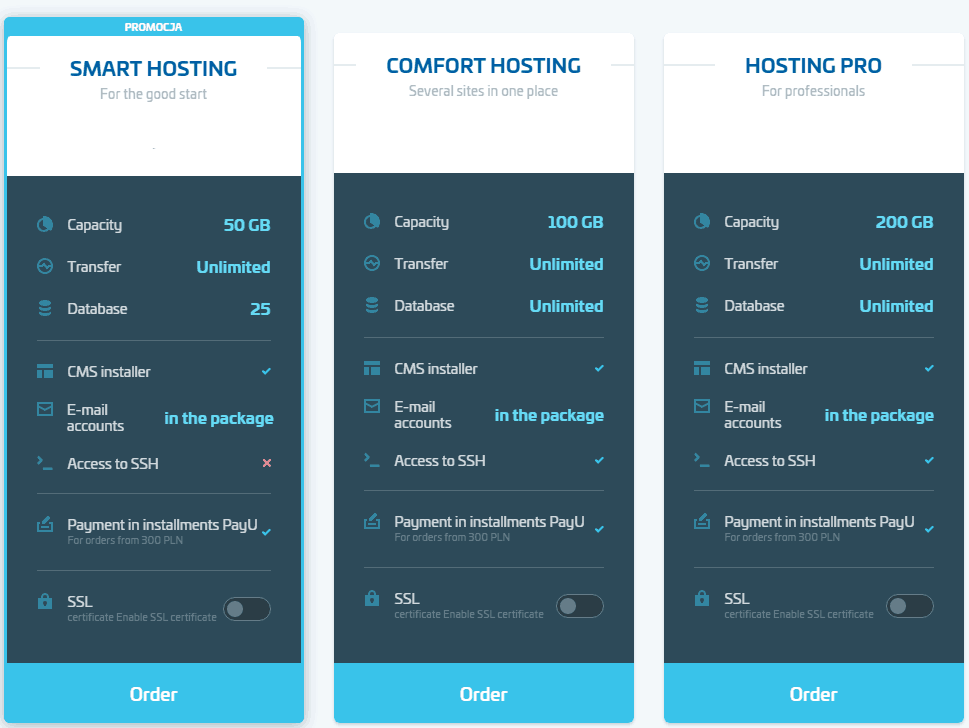Click the E-mail envelope icon in Comfort Hosting
Screen dimensions: 969x728
(x=371, y=406)
